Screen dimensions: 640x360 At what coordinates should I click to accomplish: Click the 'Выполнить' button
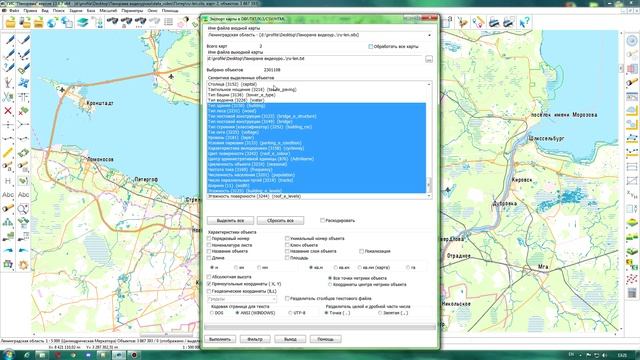coord(220,339)
